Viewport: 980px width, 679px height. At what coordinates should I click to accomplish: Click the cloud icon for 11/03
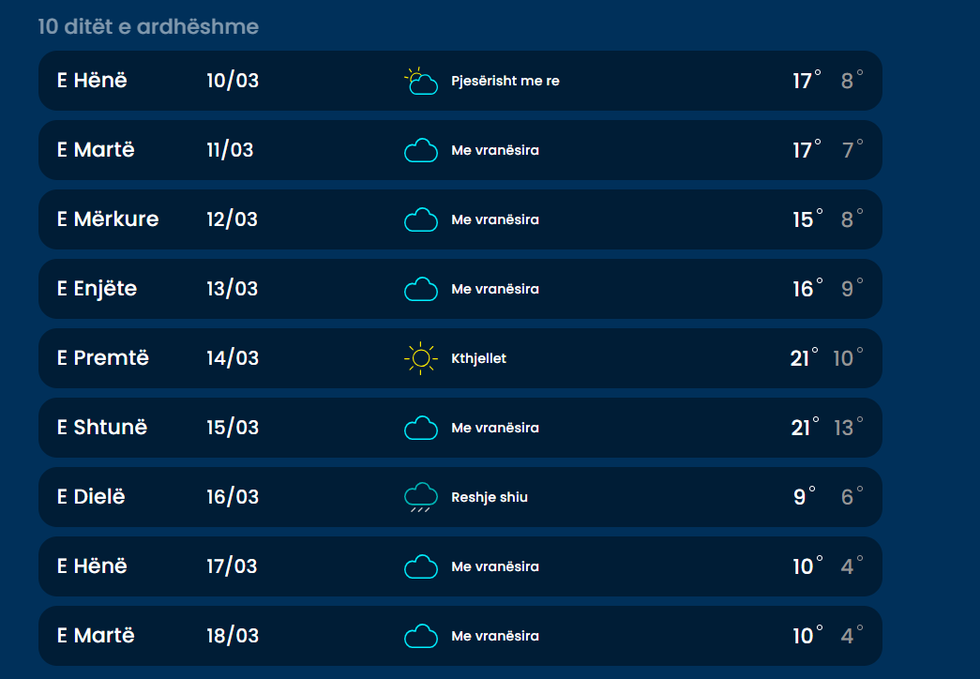pos(421,151)
